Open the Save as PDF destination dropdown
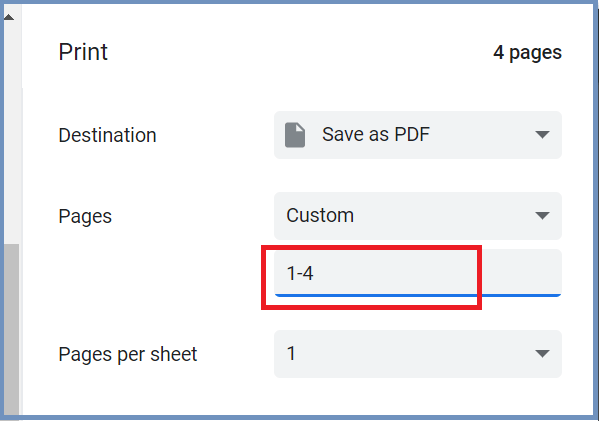This screenshot has height=421, width=599. point(418,135)
